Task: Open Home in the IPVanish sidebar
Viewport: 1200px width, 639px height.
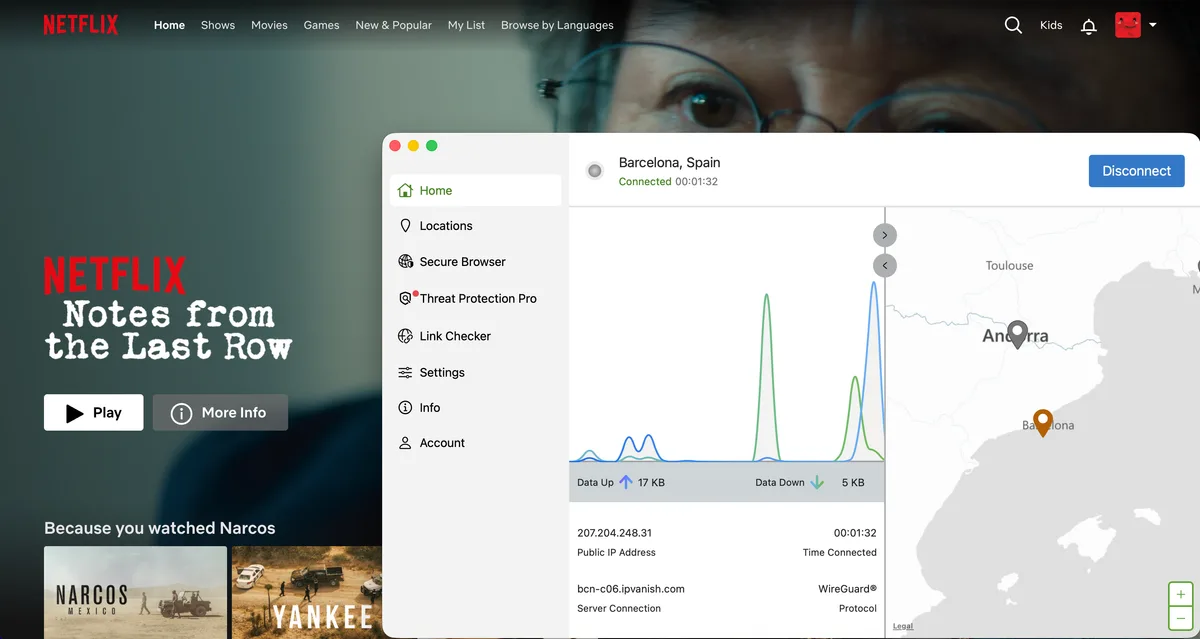Action: 475,190
